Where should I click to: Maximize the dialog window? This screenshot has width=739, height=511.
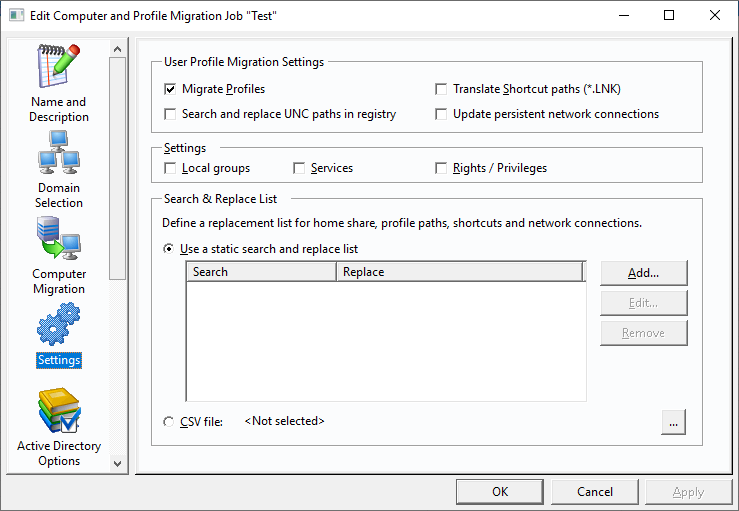point(669,15)
